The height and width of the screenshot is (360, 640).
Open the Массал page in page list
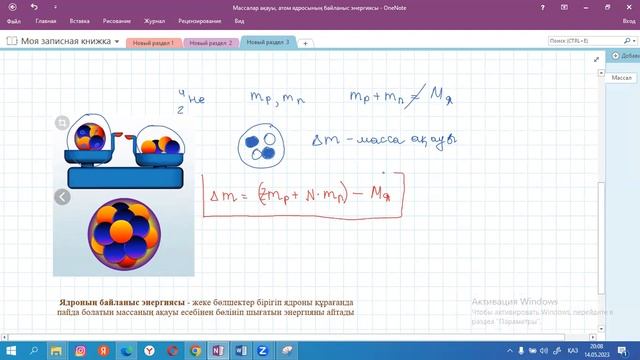coord(621,78)
